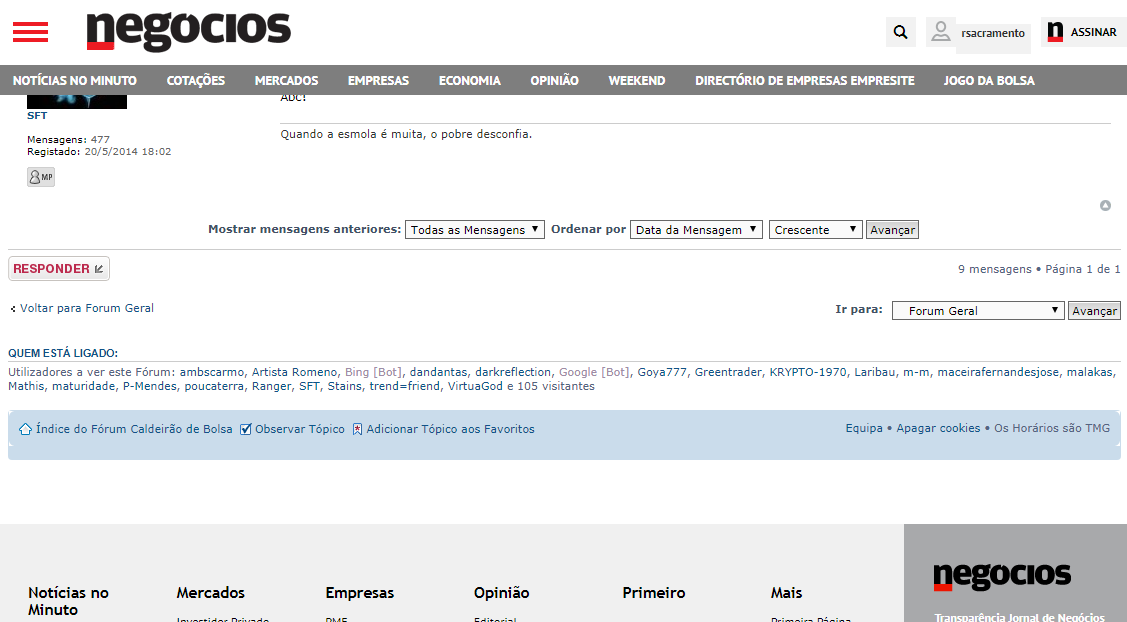Click Voltar para Forum Geral link
The image size is (1127, 622).
click(87, 308)
